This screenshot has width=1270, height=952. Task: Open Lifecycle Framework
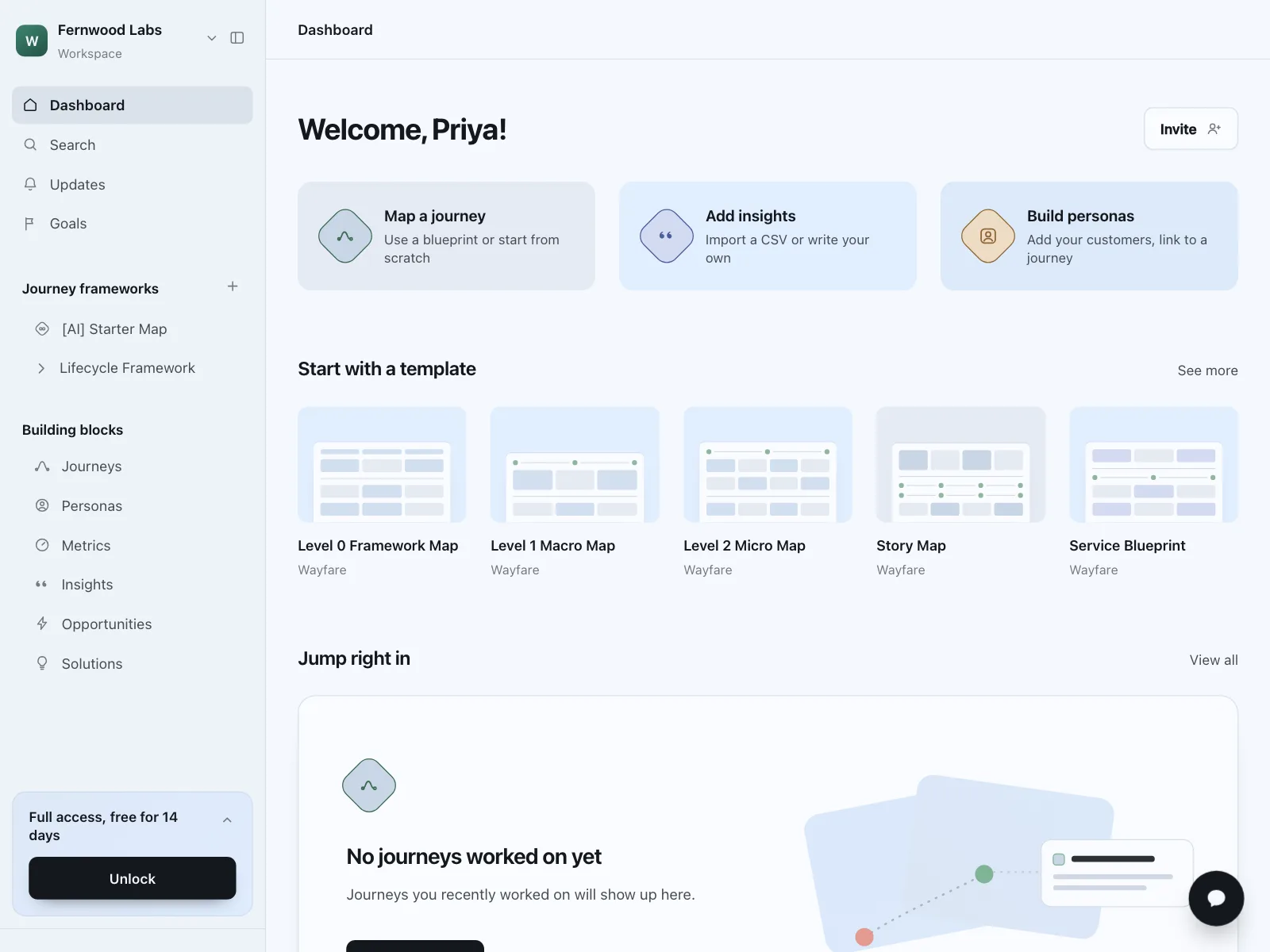[x=127, y=368]
